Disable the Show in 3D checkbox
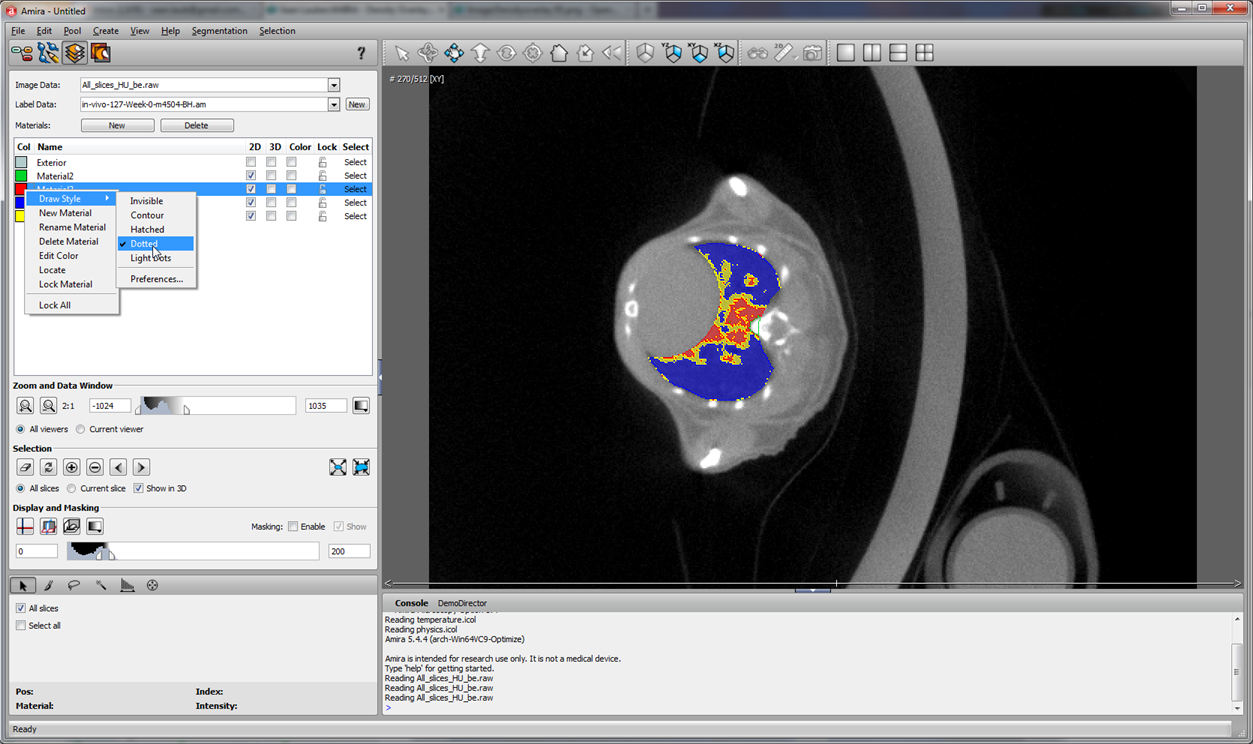The image size is (1253, 744). tap(138, 489)
